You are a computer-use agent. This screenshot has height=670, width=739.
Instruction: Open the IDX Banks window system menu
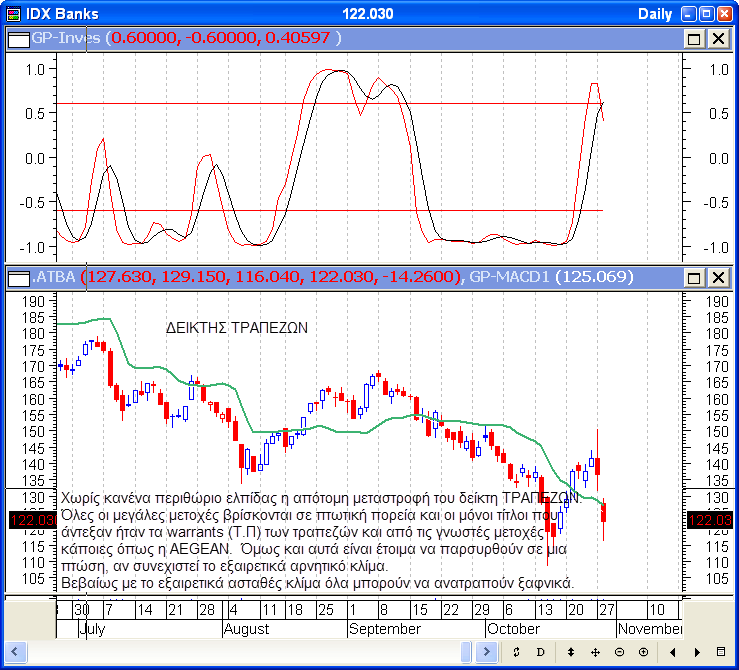[x=13, y=13]
